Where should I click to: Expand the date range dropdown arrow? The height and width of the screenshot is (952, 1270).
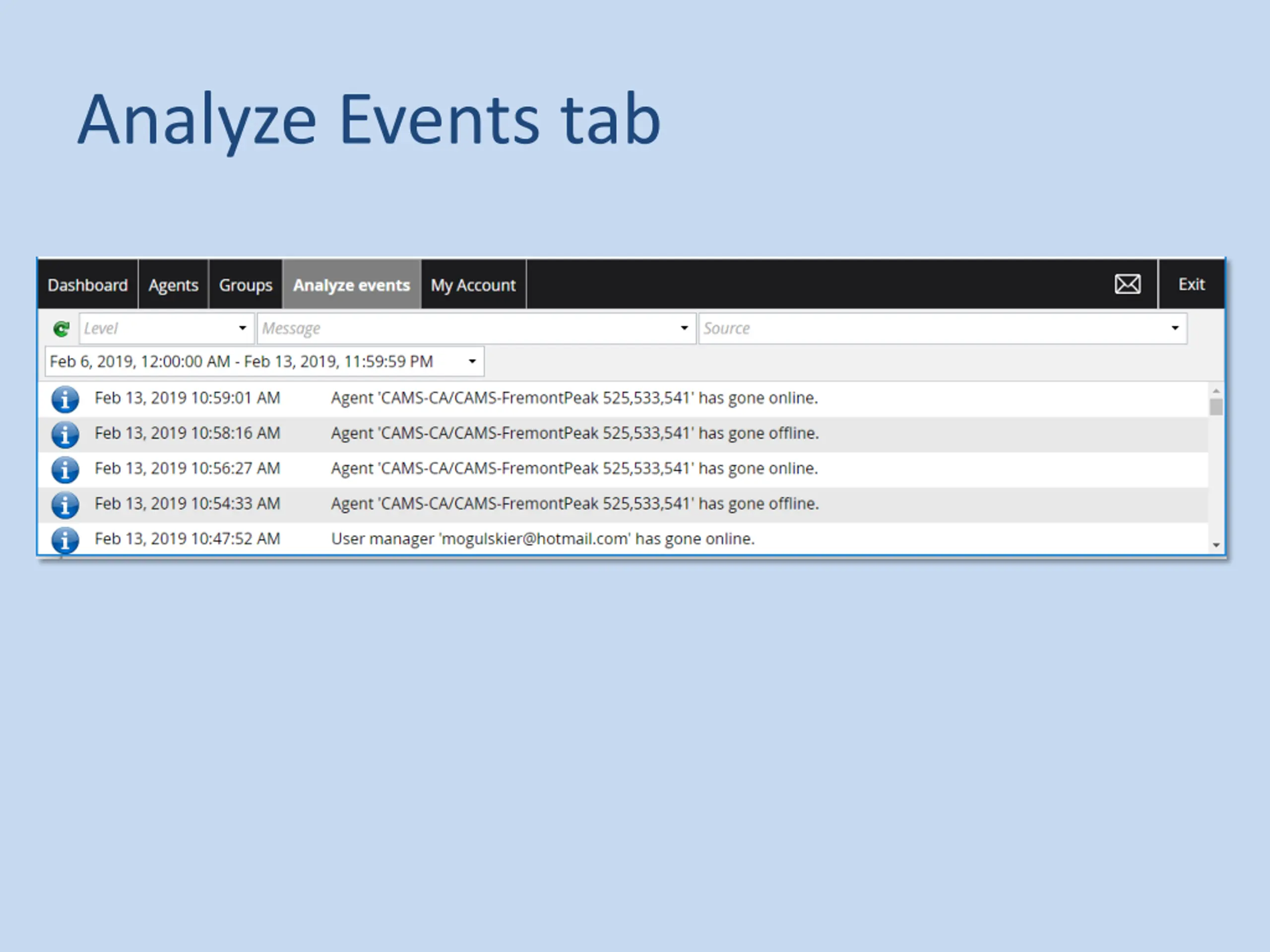[472, 361]
